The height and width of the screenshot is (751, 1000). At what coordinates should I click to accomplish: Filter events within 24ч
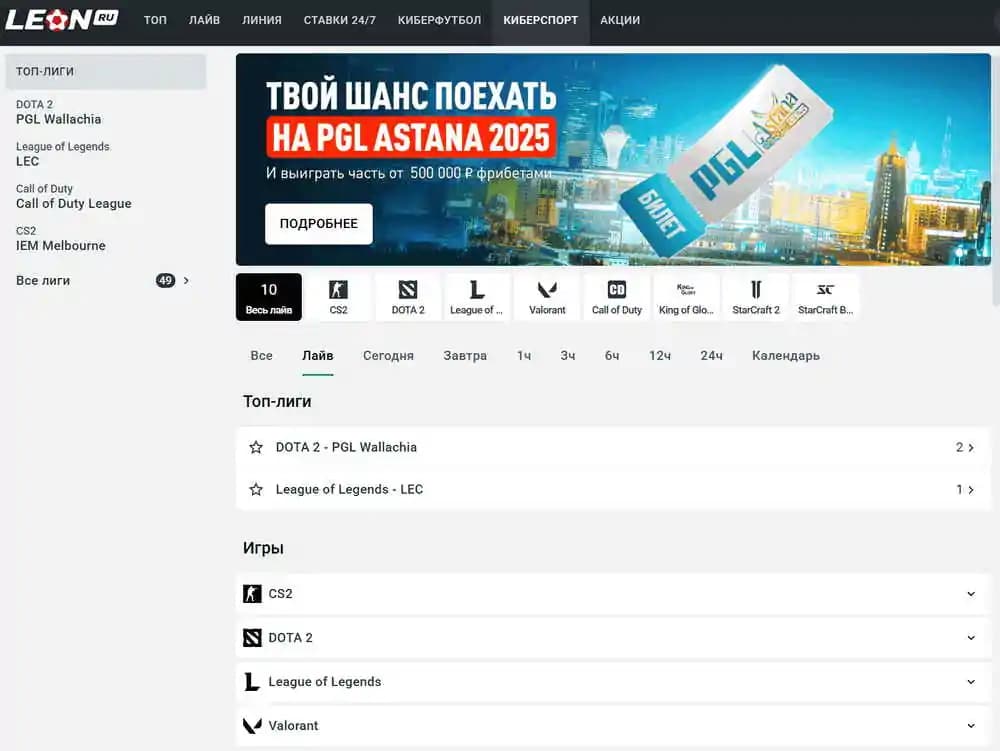pos(711,356)
